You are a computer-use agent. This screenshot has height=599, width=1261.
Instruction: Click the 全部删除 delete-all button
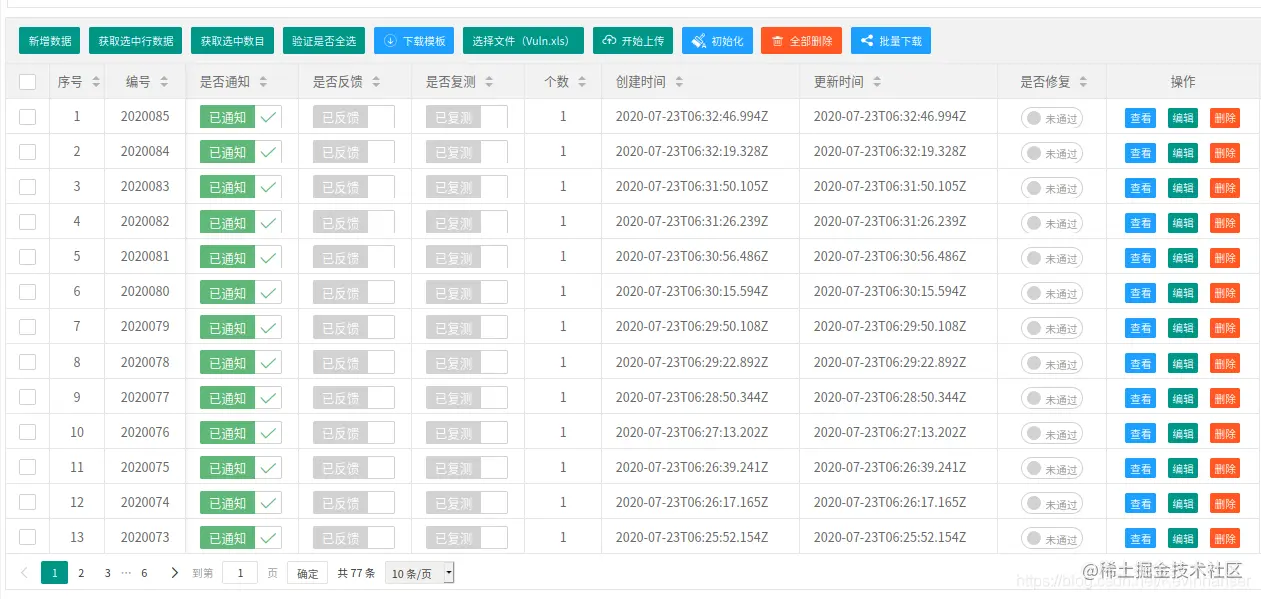(801, 41)
